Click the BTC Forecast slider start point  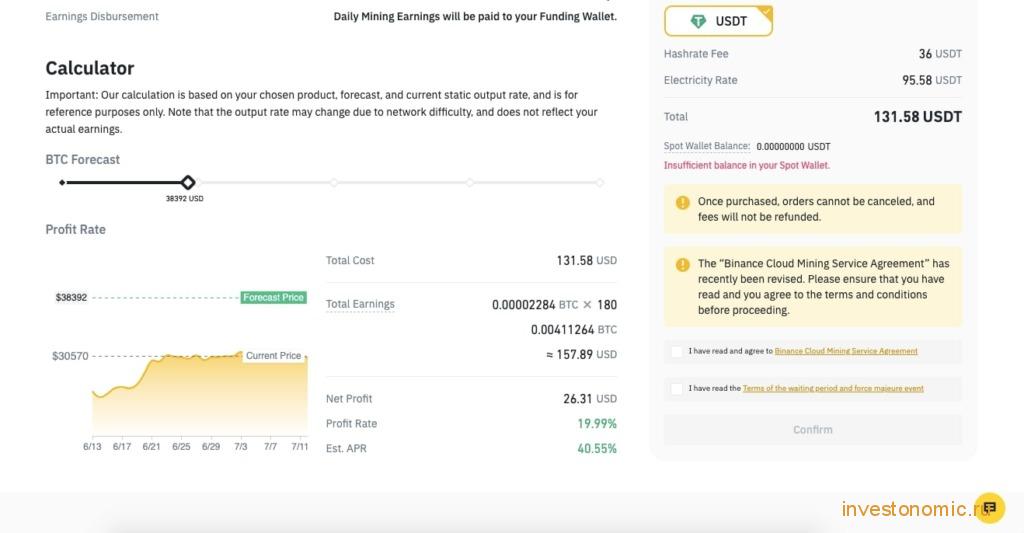62,182
